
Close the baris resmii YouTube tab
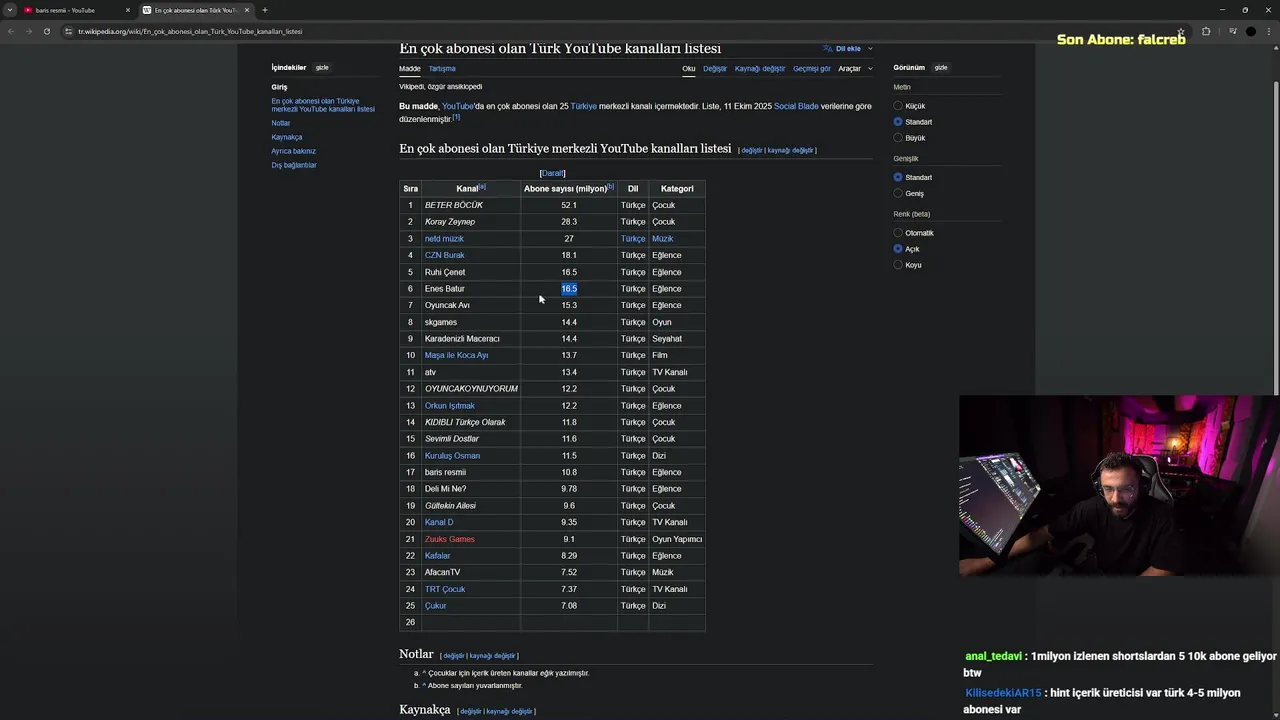pos(128,10)
